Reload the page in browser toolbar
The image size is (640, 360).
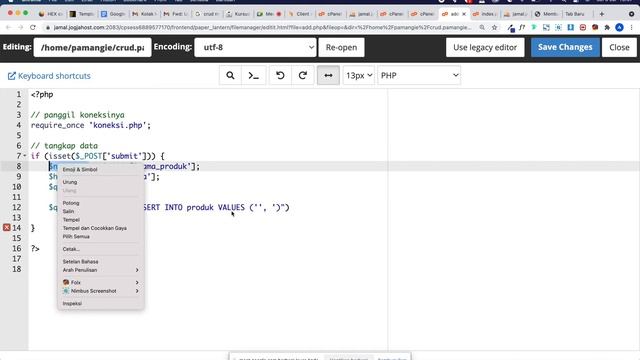(x=33, y=27)
